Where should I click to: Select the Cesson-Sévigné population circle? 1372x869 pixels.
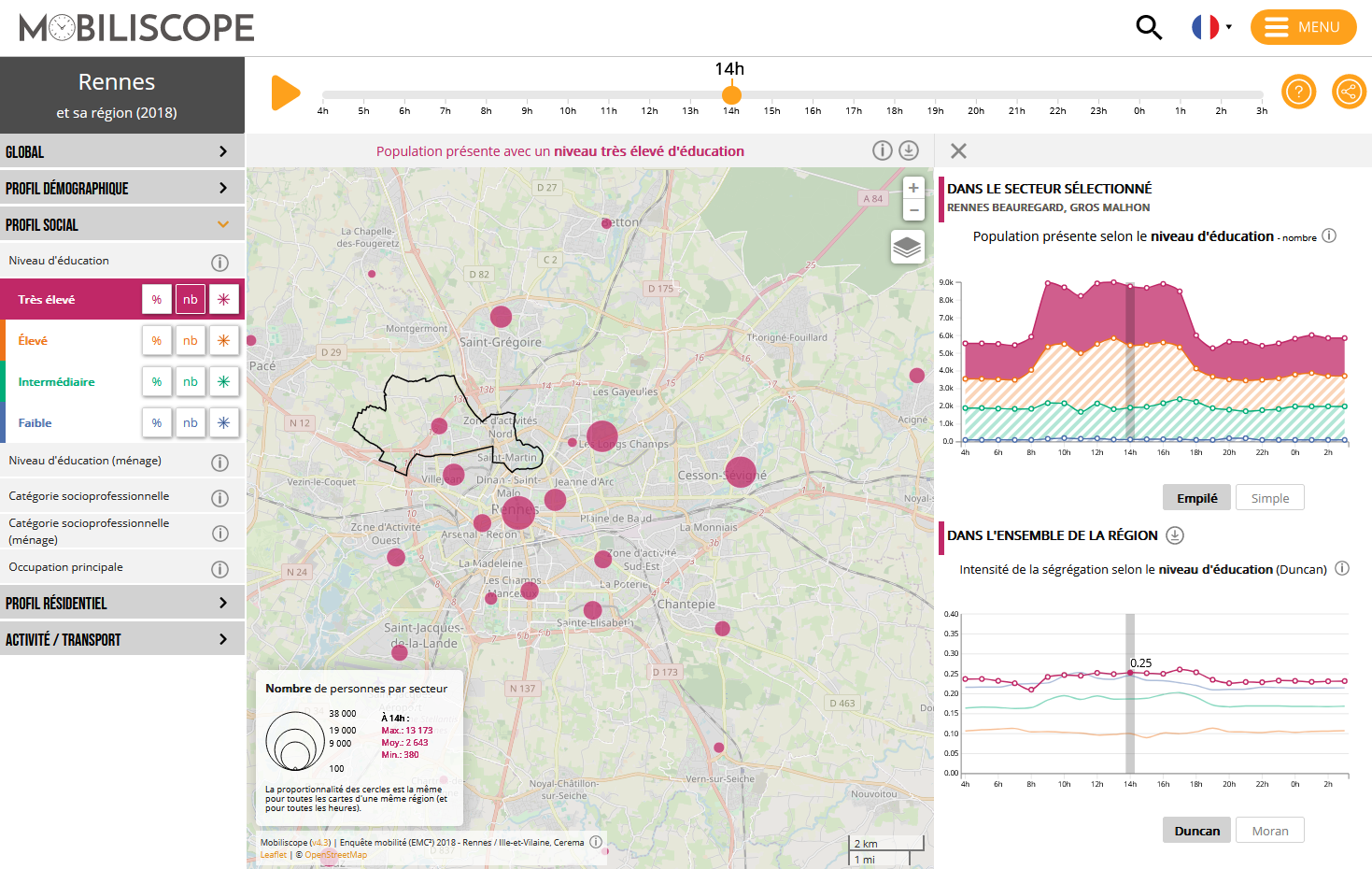coord(741,472)
